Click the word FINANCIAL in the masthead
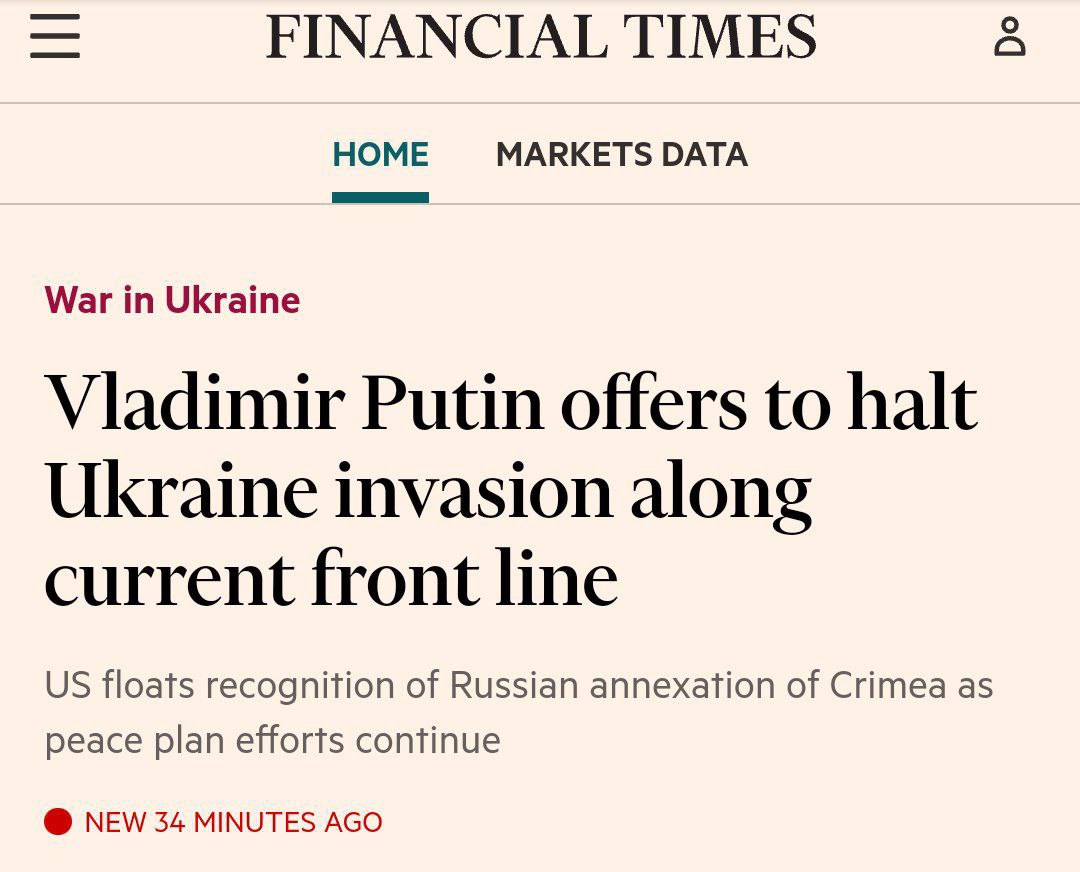The height and width of the screenshot is (872, 1080). (x=435, y=38)
